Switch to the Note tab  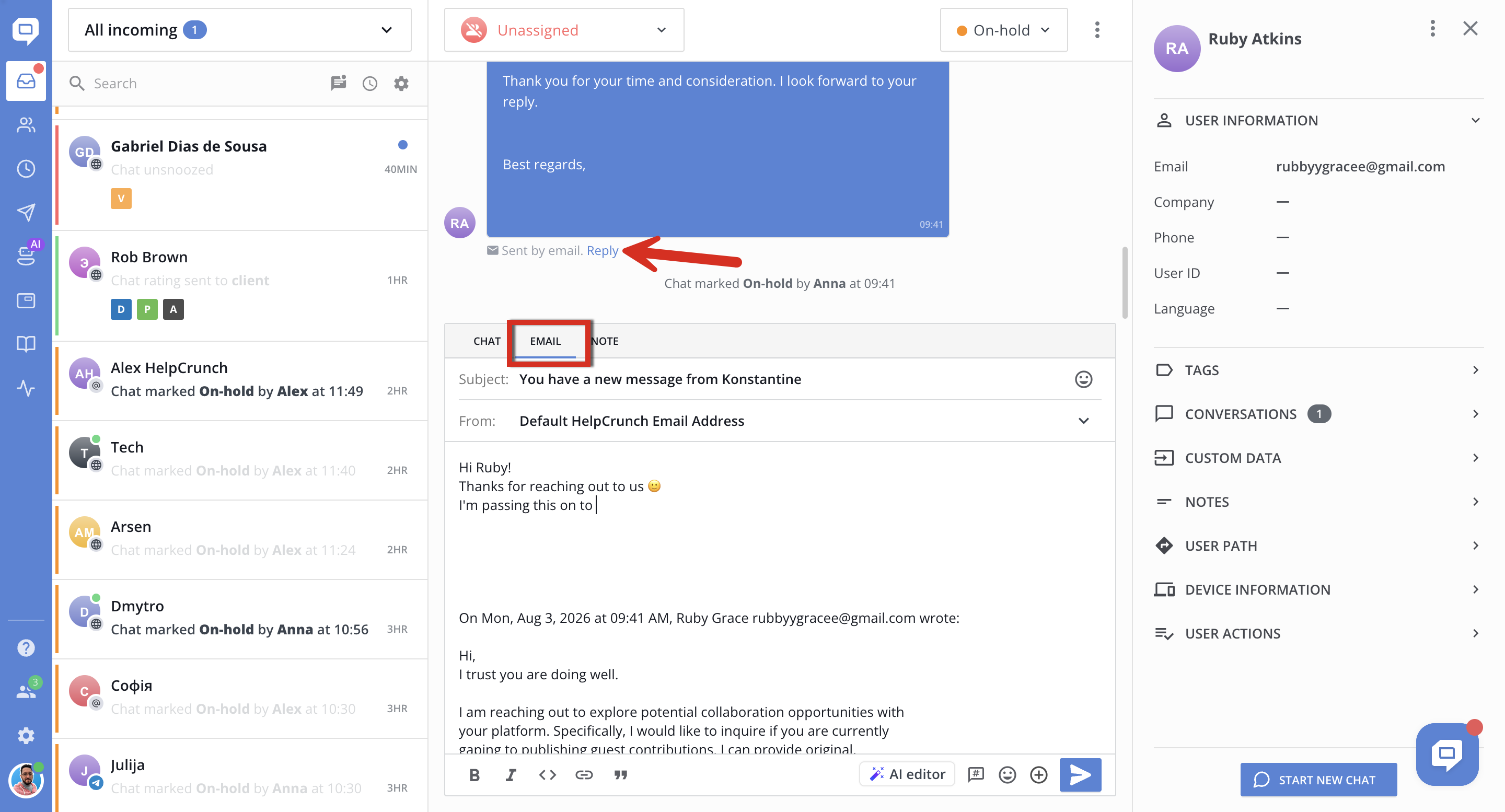click(x=605, y=341)
